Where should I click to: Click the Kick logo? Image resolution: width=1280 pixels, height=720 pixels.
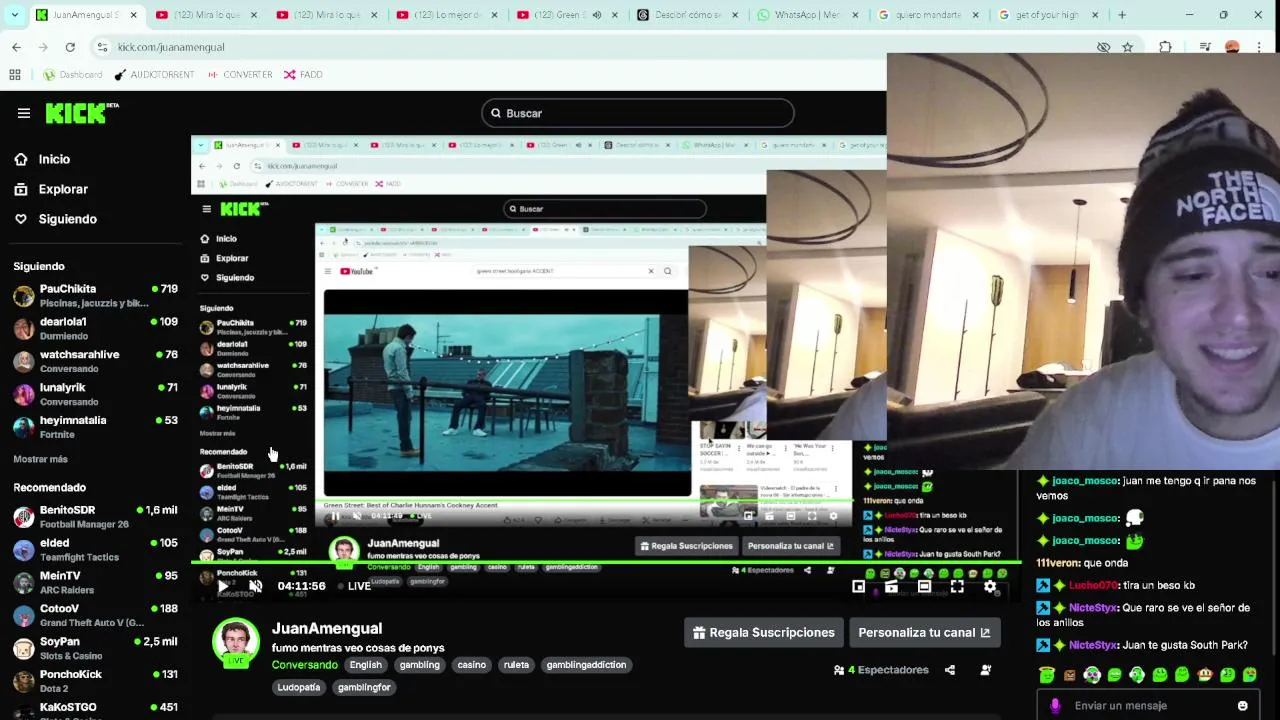coord(82,113)
